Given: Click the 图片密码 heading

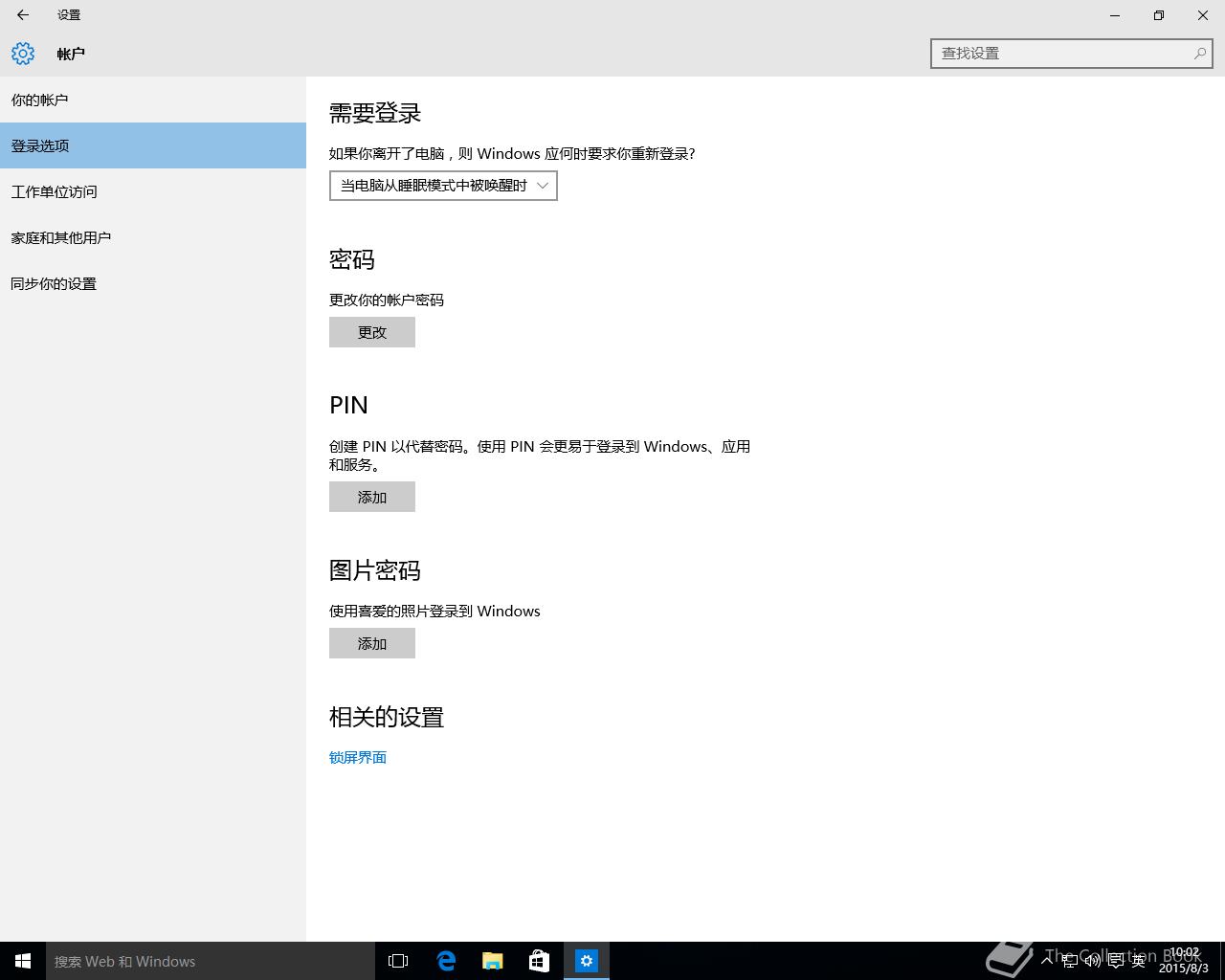Looking at the screenshot, I should pos(375,570).
